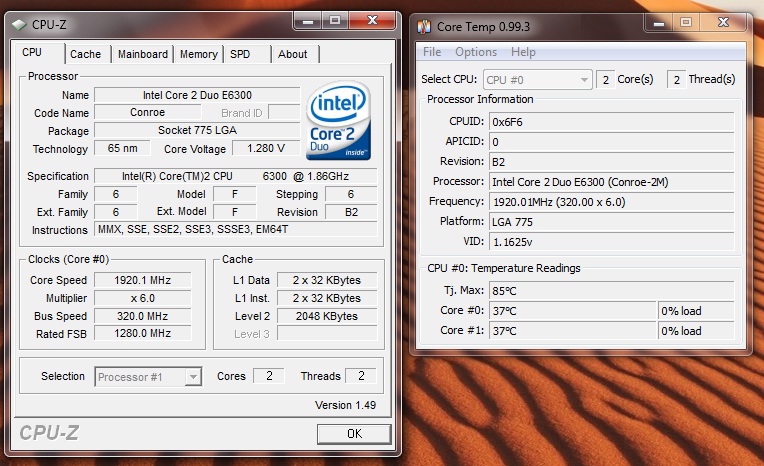Open the Options menu in Core Temp

(476, 52)
